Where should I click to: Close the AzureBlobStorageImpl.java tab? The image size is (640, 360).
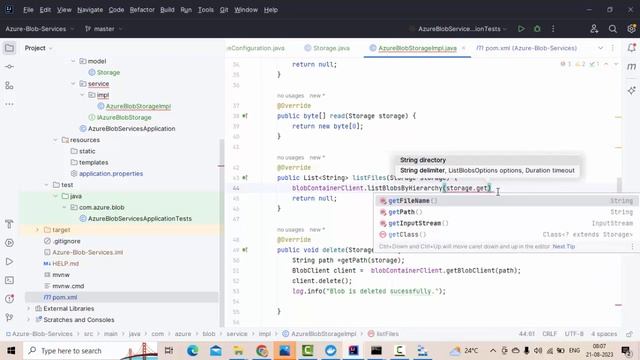(x=464, y=48)
